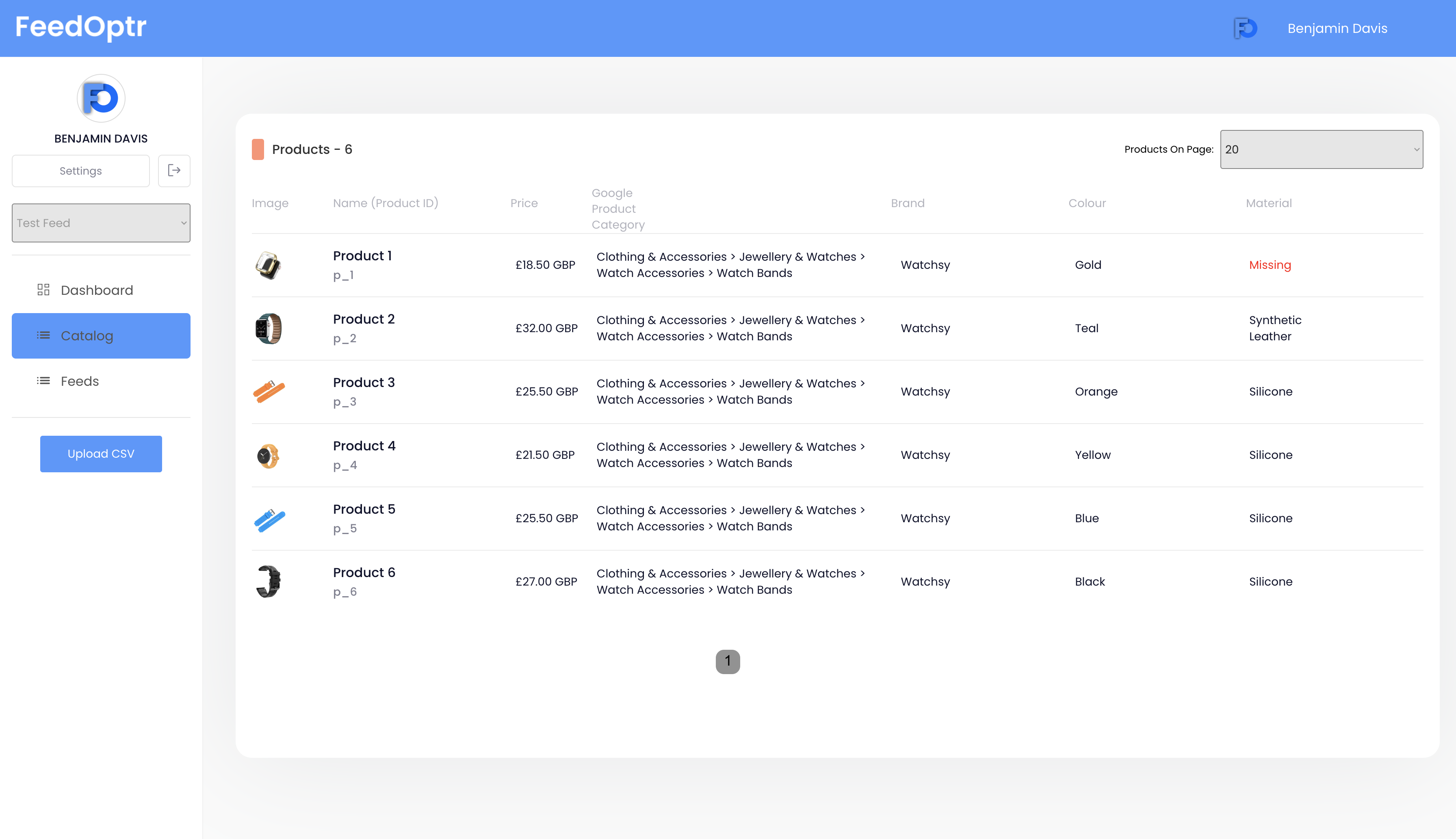The image size is (1456, 839).
Task: Click the '£21.50 GBP' price
Action: tap(545, 455)
